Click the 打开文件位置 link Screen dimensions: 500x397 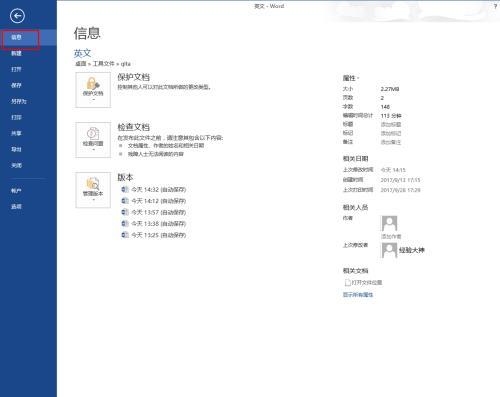tap(367, 282)
